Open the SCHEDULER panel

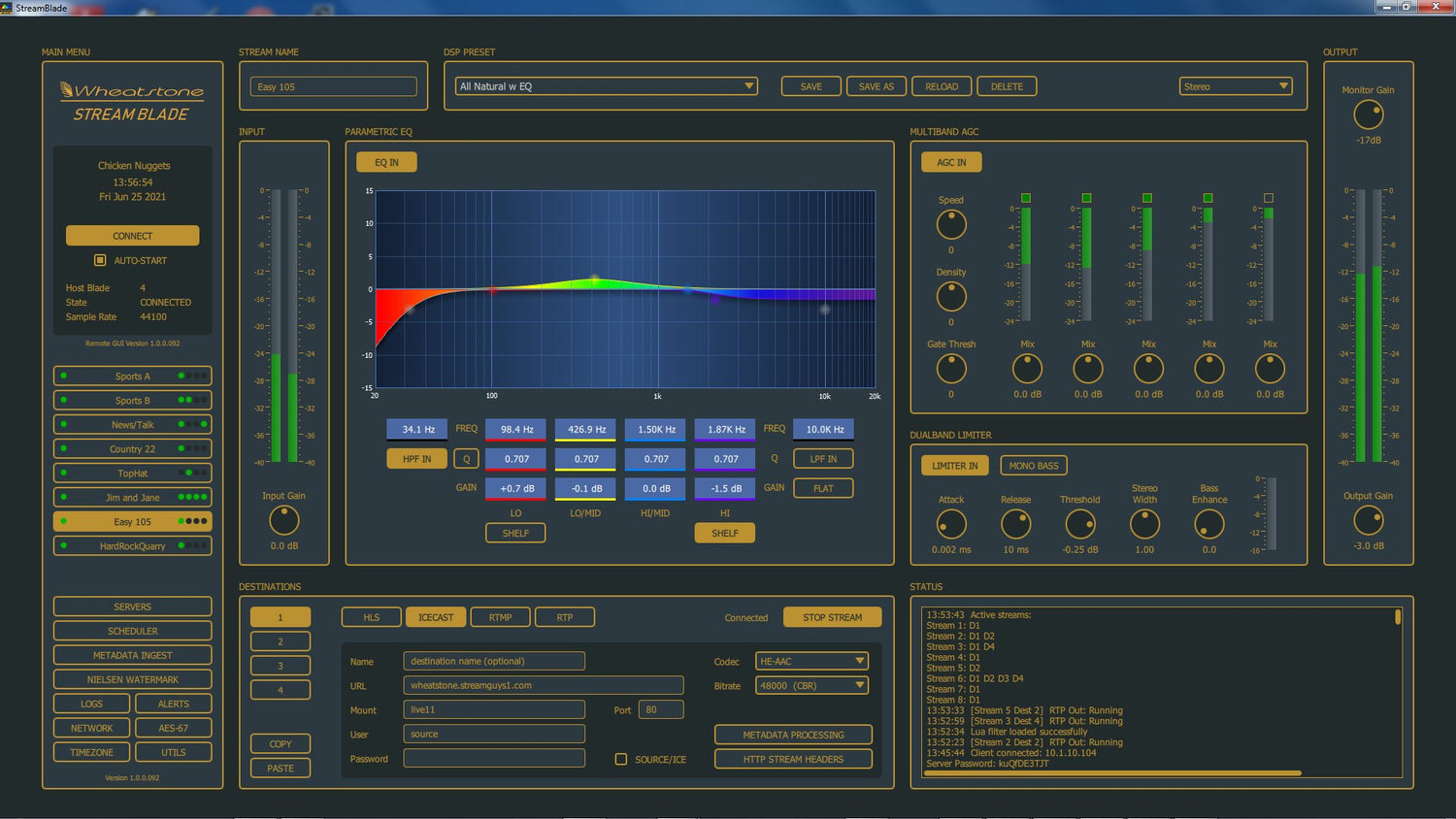click(132, 630)
